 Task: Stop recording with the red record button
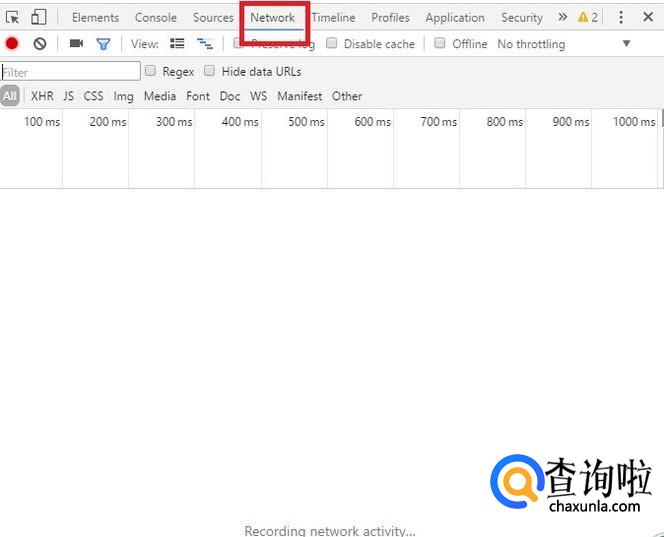point(12,43)
